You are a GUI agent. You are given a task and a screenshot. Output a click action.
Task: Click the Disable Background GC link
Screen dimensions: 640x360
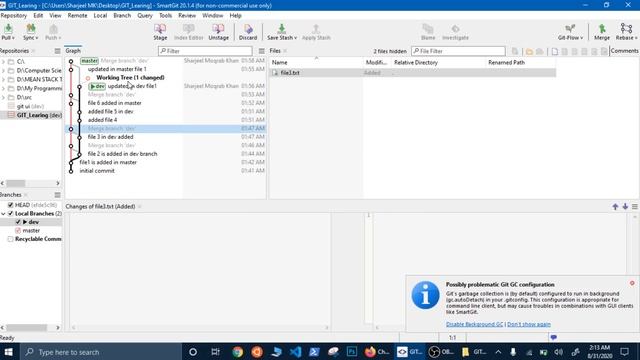pos(474,324)
